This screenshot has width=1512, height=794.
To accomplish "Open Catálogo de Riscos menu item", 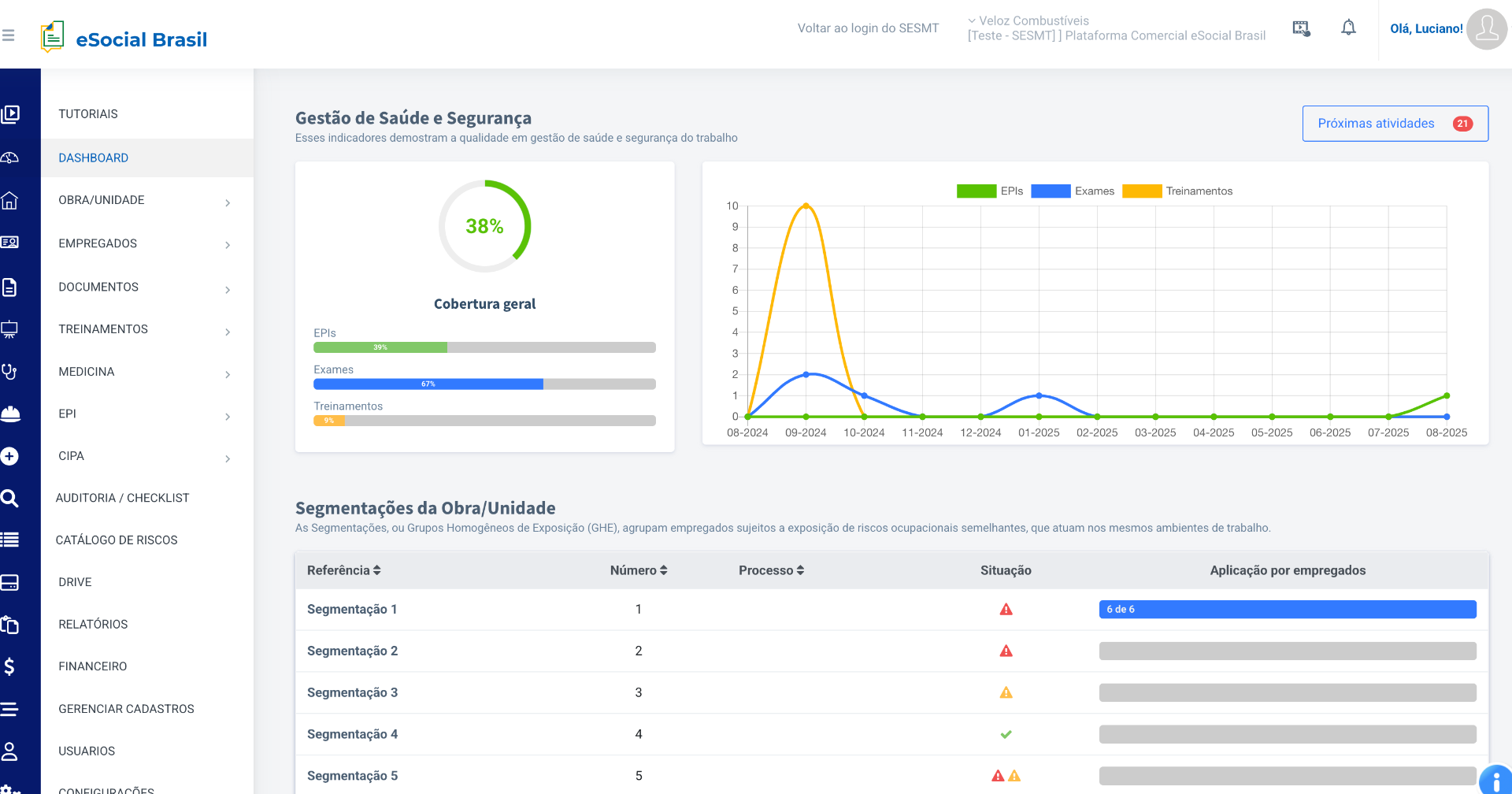I will [x=117, y=540].
